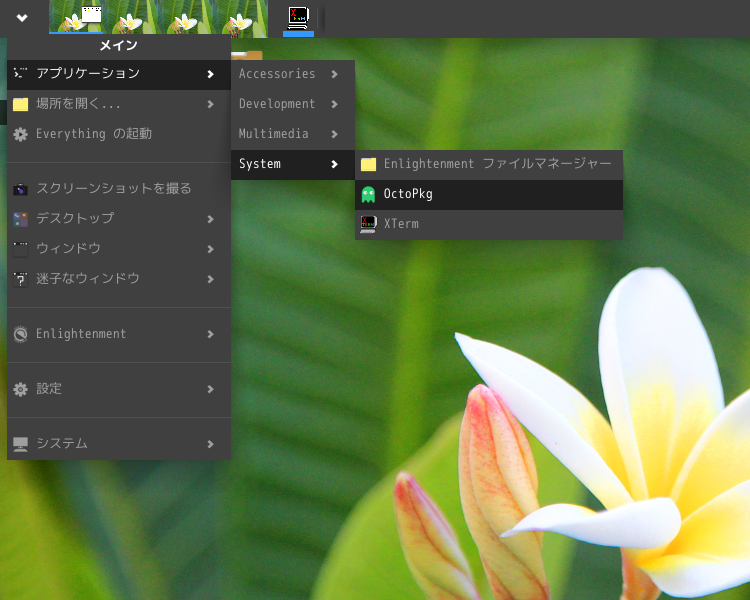Expand the Accessories submenu

click(292, 74)
